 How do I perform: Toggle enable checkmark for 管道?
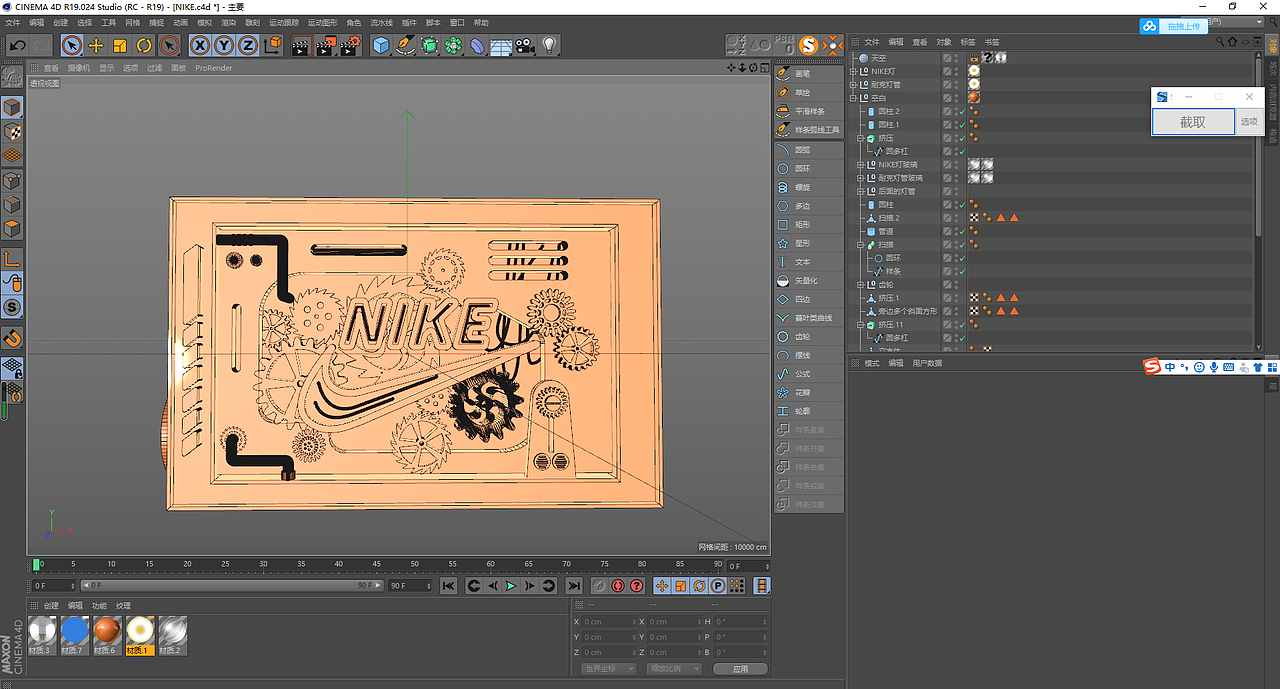click(962, 232)
